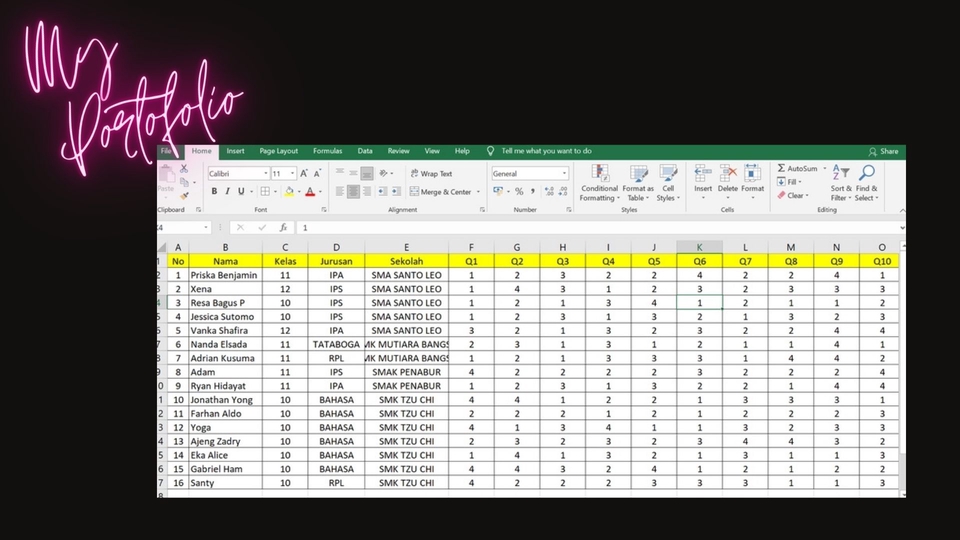Toggle Underline formatting

241,192
